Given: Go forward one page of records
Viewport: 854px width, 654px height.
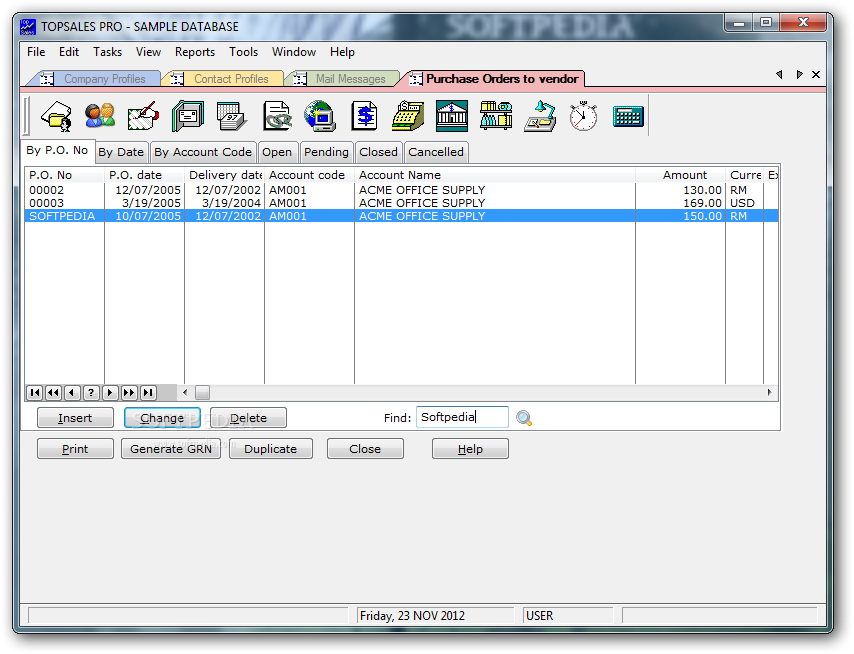Looking at the screenshot, I should pos(129,393).
